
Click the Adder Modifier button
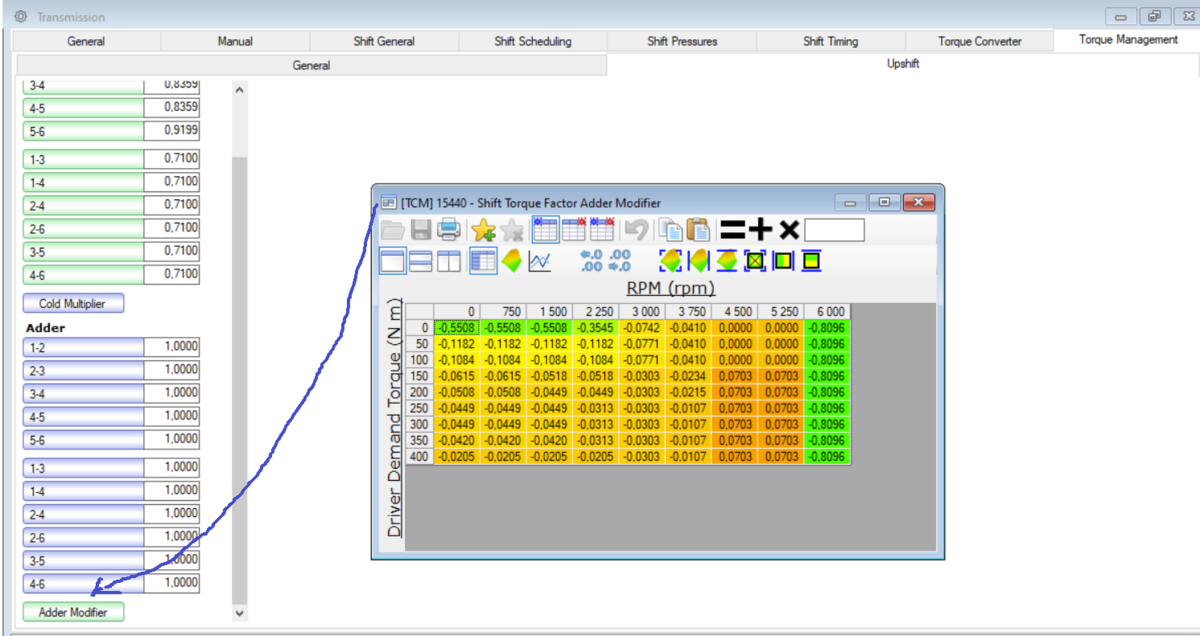coord(73,611)
